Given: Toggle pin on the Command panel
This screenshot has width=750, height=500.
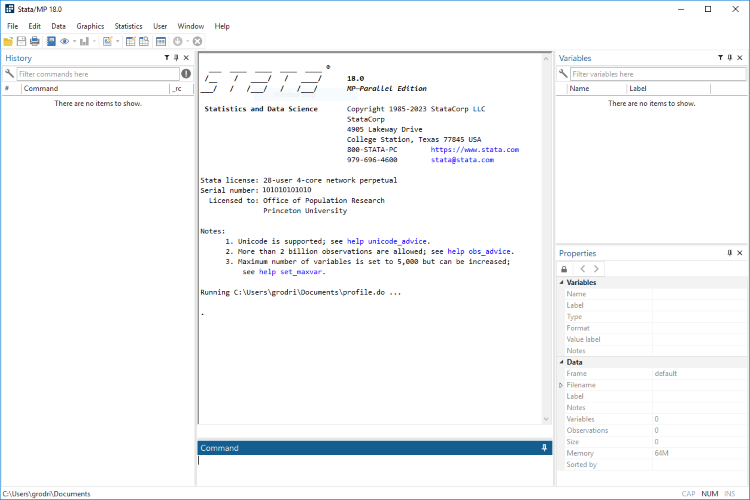Looking at the screenshot, I should coord(544,448).
